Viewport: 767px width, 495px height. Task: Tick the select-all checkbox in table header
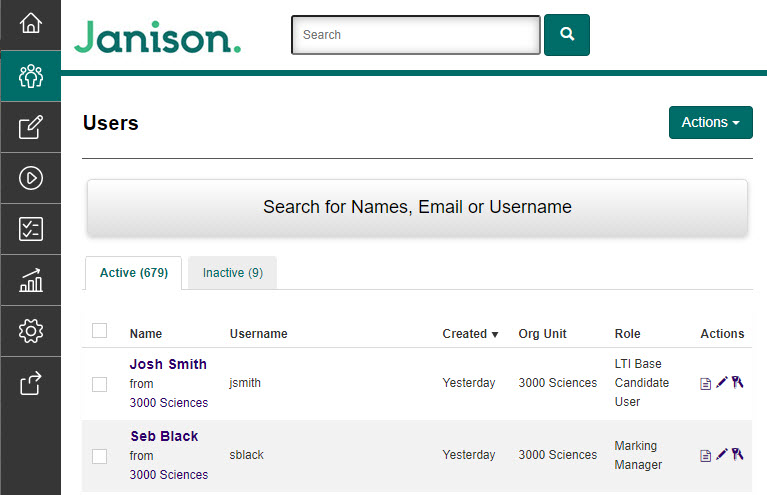99,331
